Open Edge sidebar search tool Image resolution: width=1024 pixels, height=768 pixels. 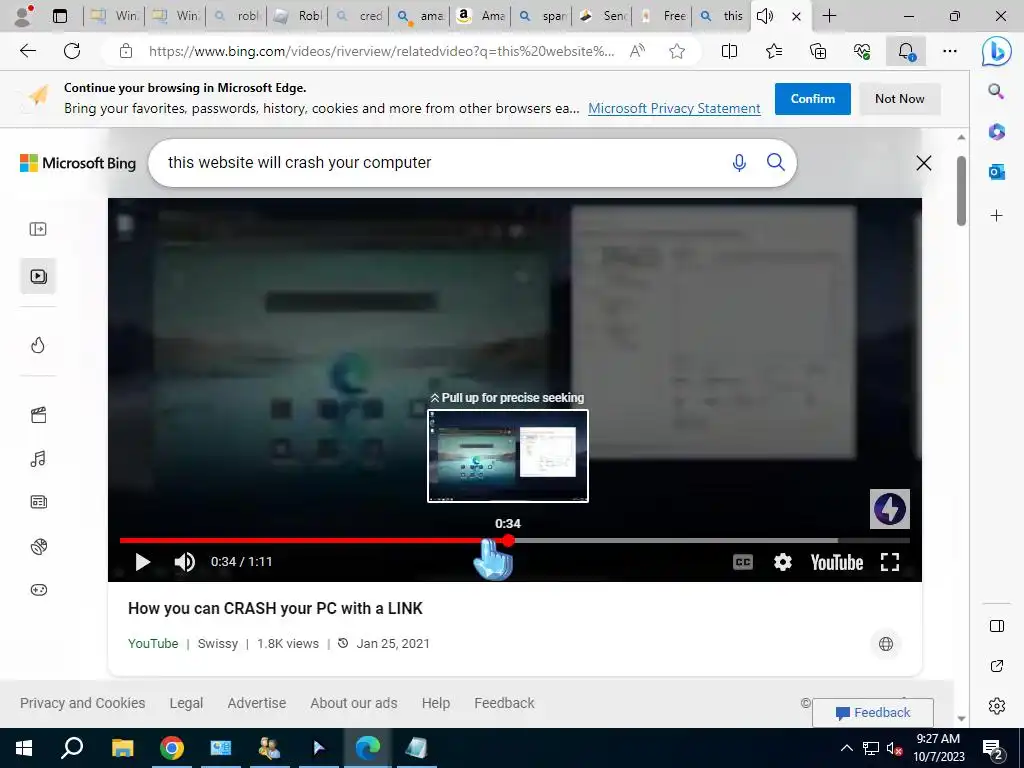996,91
